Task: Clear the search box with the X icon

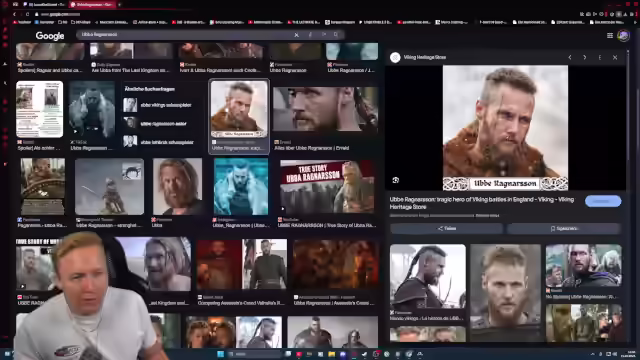Action: [x=296, y=35]
